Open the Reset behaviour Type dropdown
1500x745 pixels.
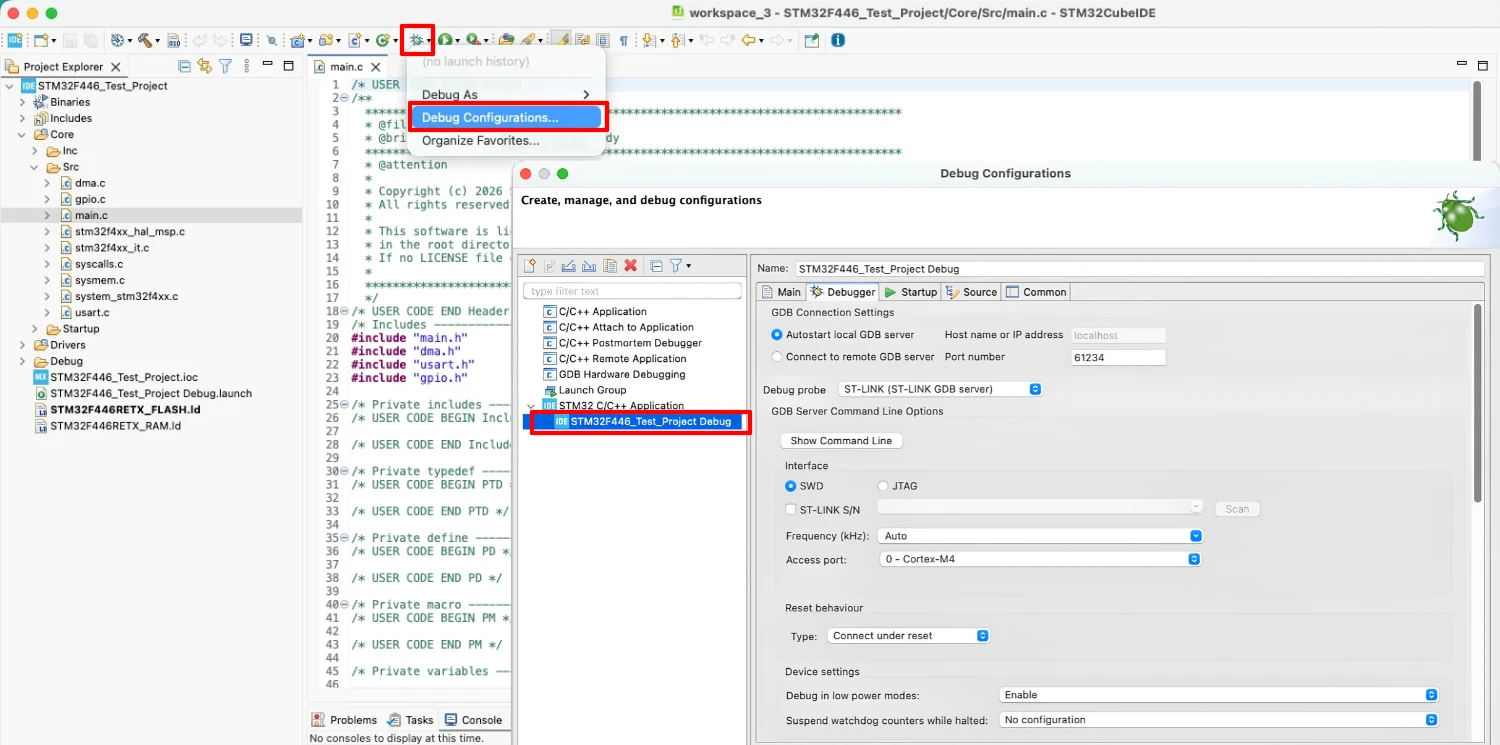tap(908, 636)
